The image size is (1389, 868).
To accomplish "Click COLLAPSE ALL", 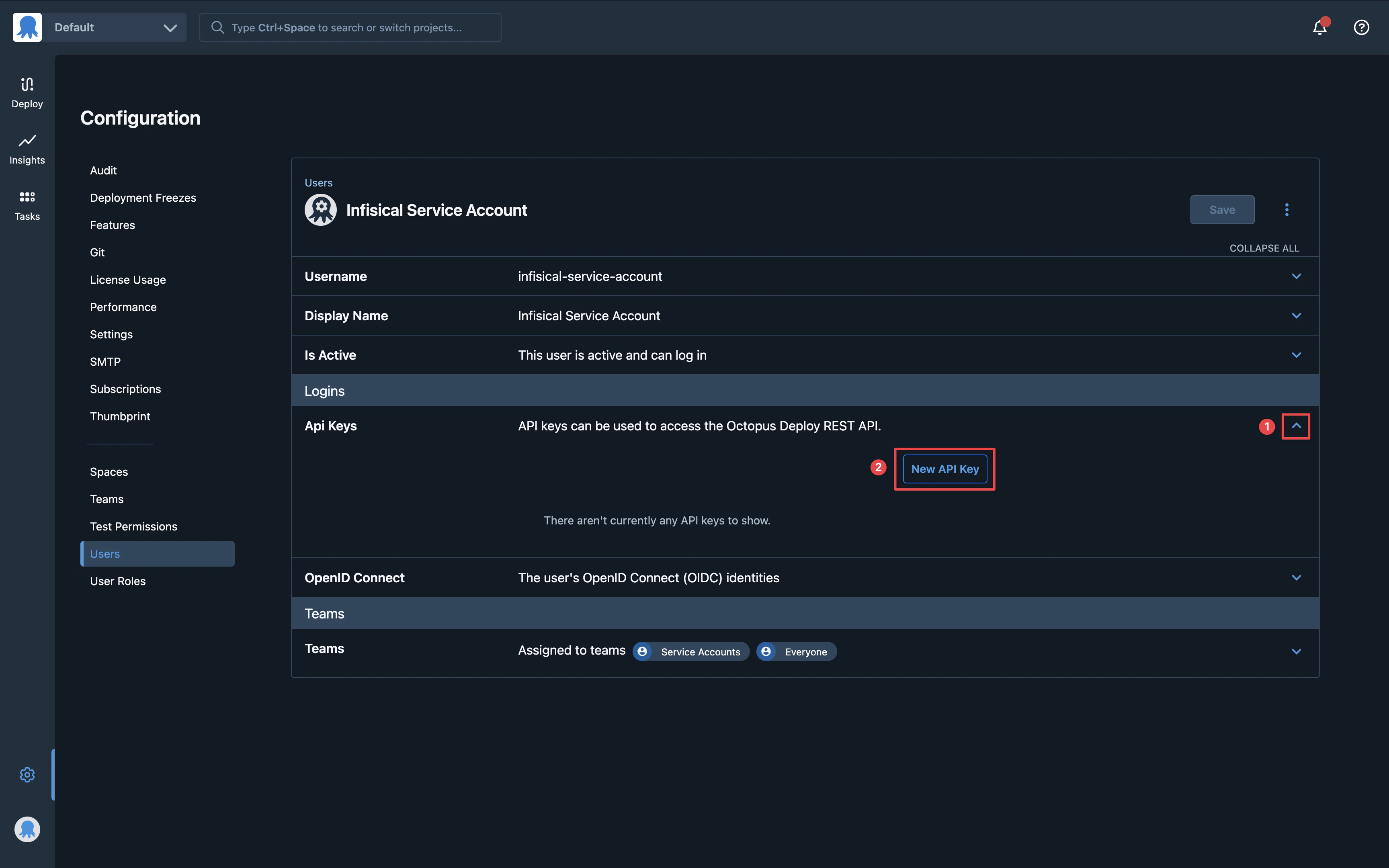I will click(x=1264, y=248).
